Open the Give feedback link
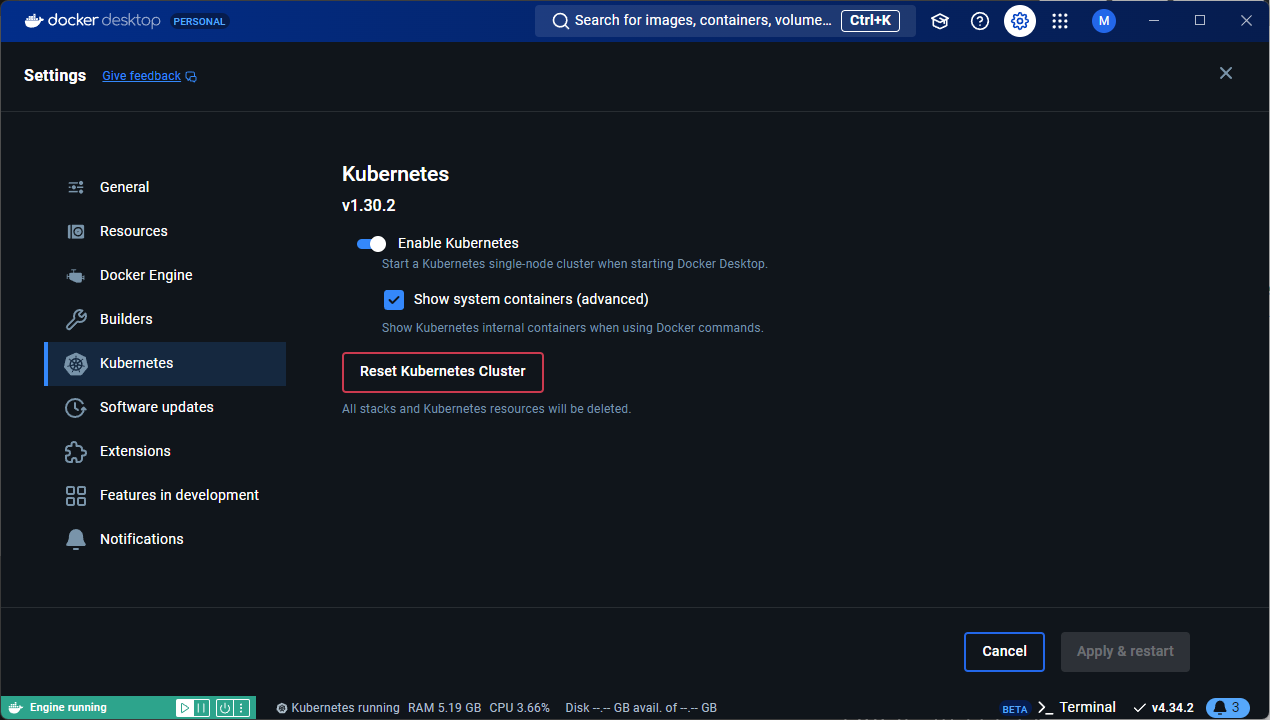 pos(141,76)
